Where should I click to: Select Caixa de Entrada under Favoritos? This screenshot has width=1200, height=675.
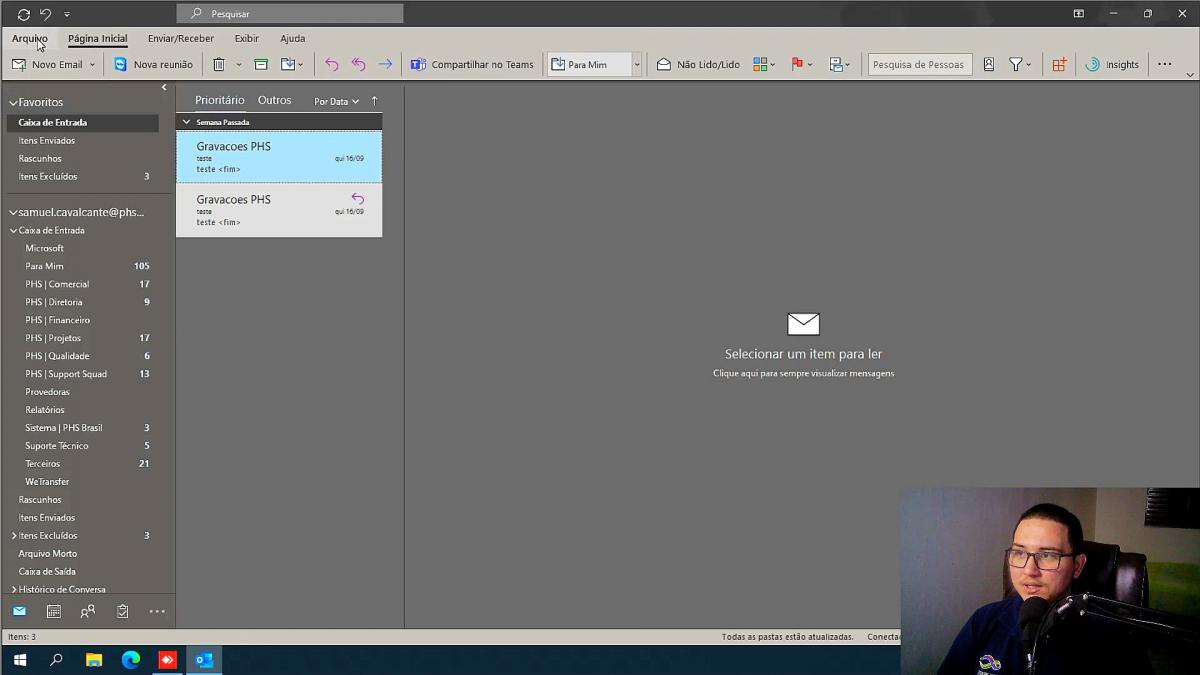pyautogui.click(x=82, y=122)
